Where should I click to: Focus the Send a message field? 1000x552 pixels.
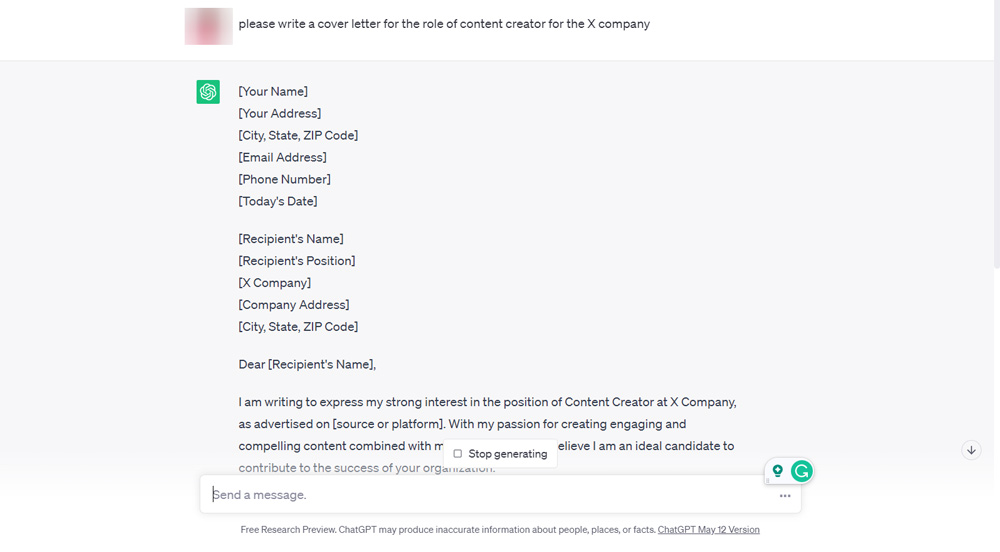click(480, 495)
